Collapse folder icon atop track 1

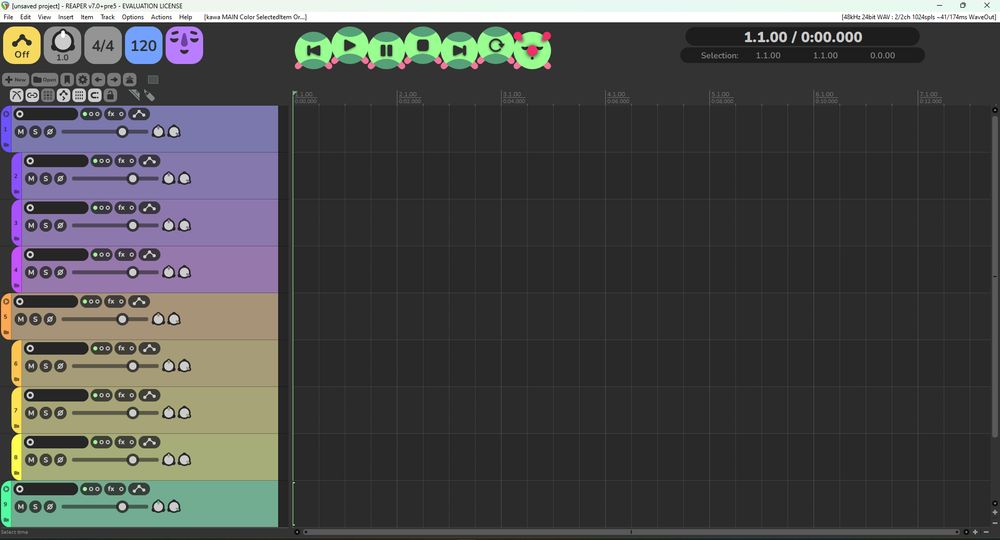tap(6, 114)
